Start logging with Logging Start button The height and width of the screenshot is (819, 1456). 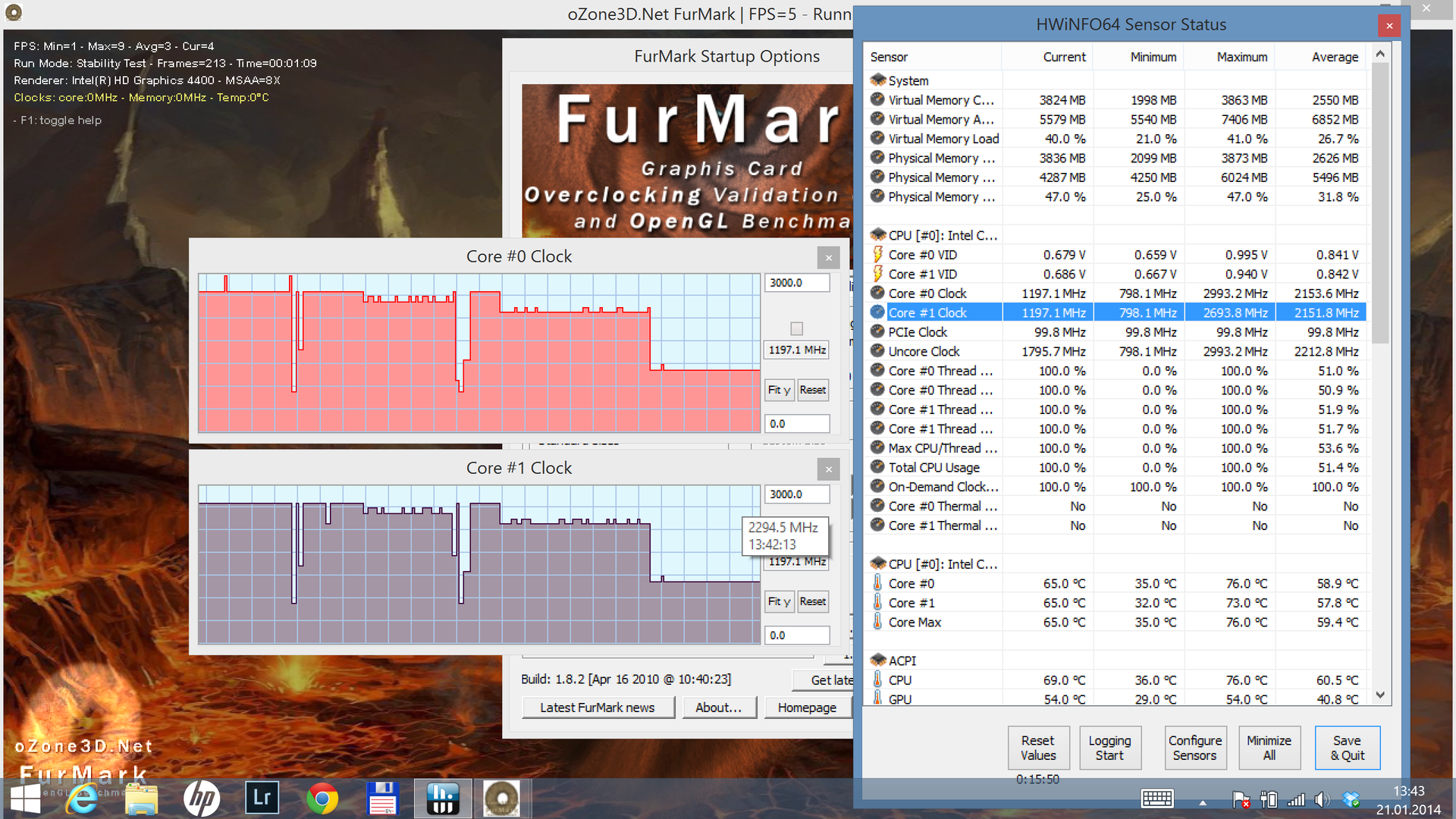click(1109, 748)
